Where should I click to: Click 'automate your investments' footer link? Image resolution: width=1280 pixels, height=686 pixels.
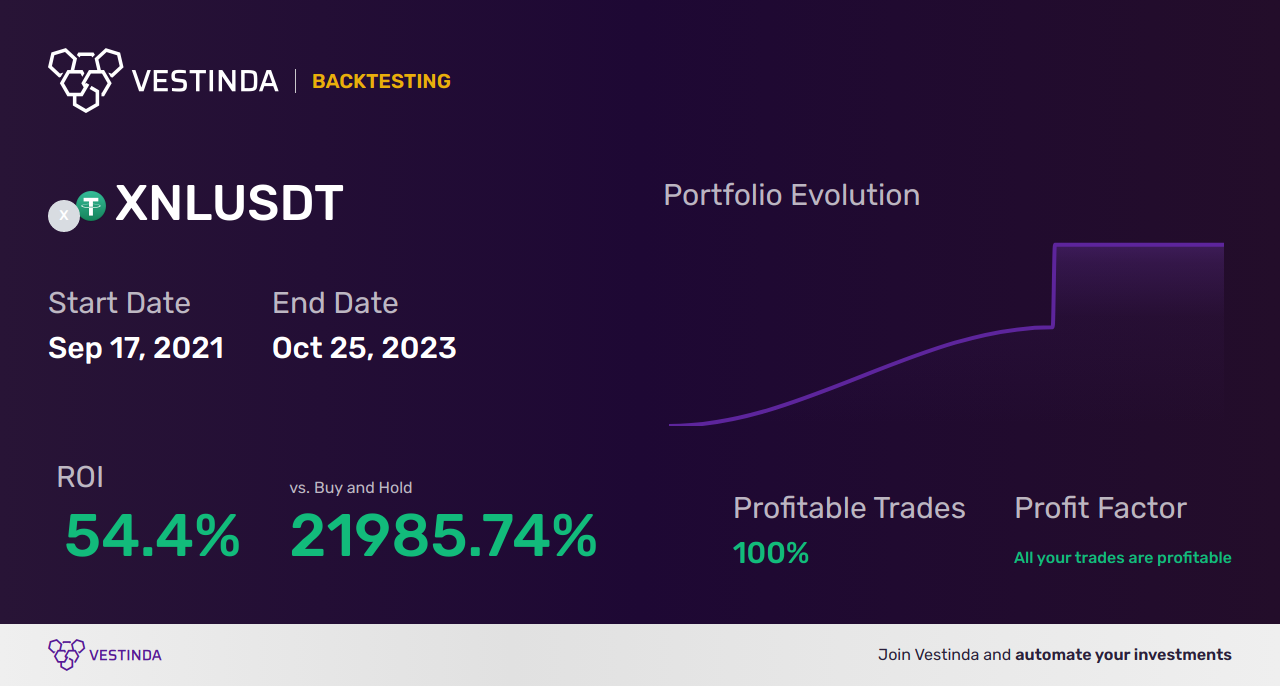[x=1123, y=655]
